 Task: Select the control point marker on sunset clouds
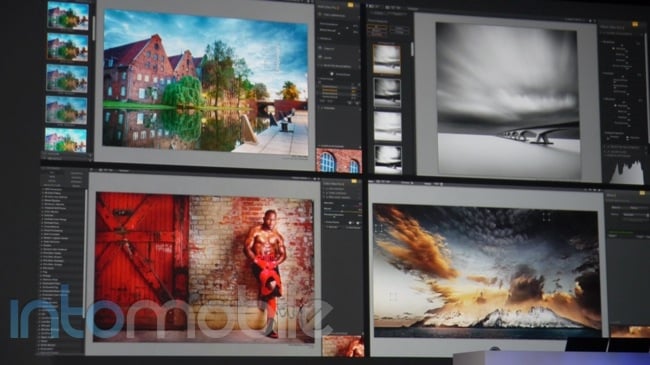546,217
